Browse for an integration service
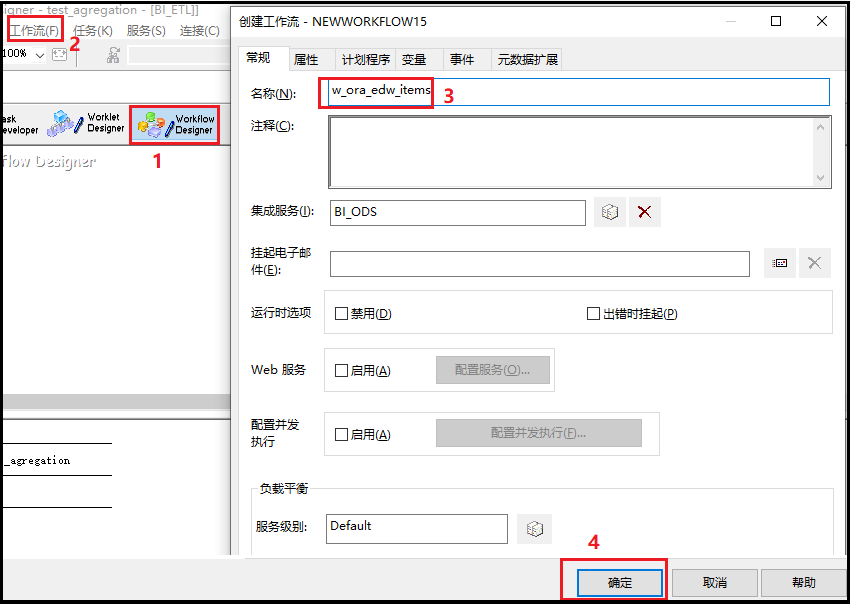The width and height of the screenshot is (850, 606). [x=609, y=211]
